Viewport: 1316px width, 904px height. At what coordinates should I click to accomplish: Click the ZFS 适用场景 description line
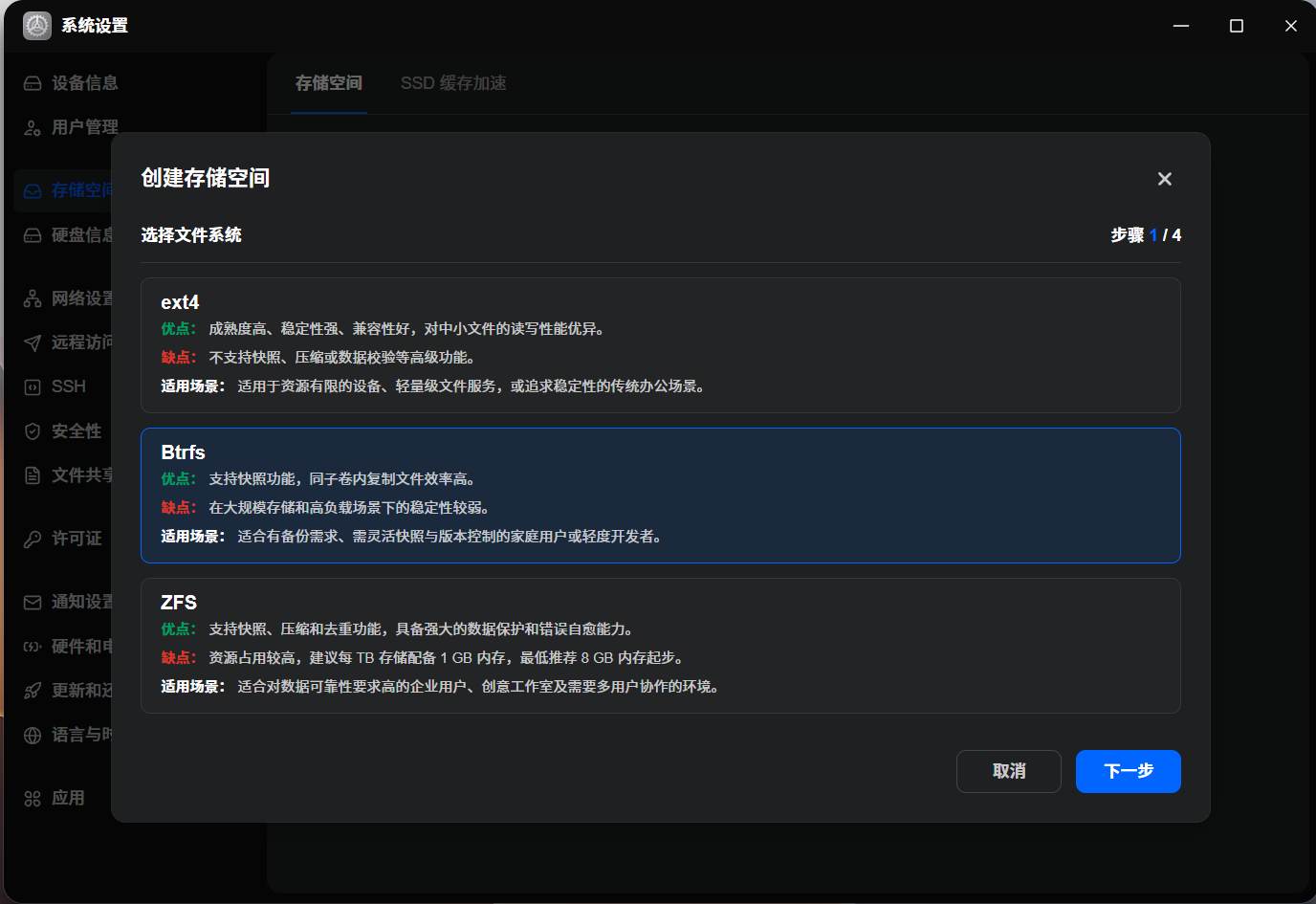coord(441,687)
